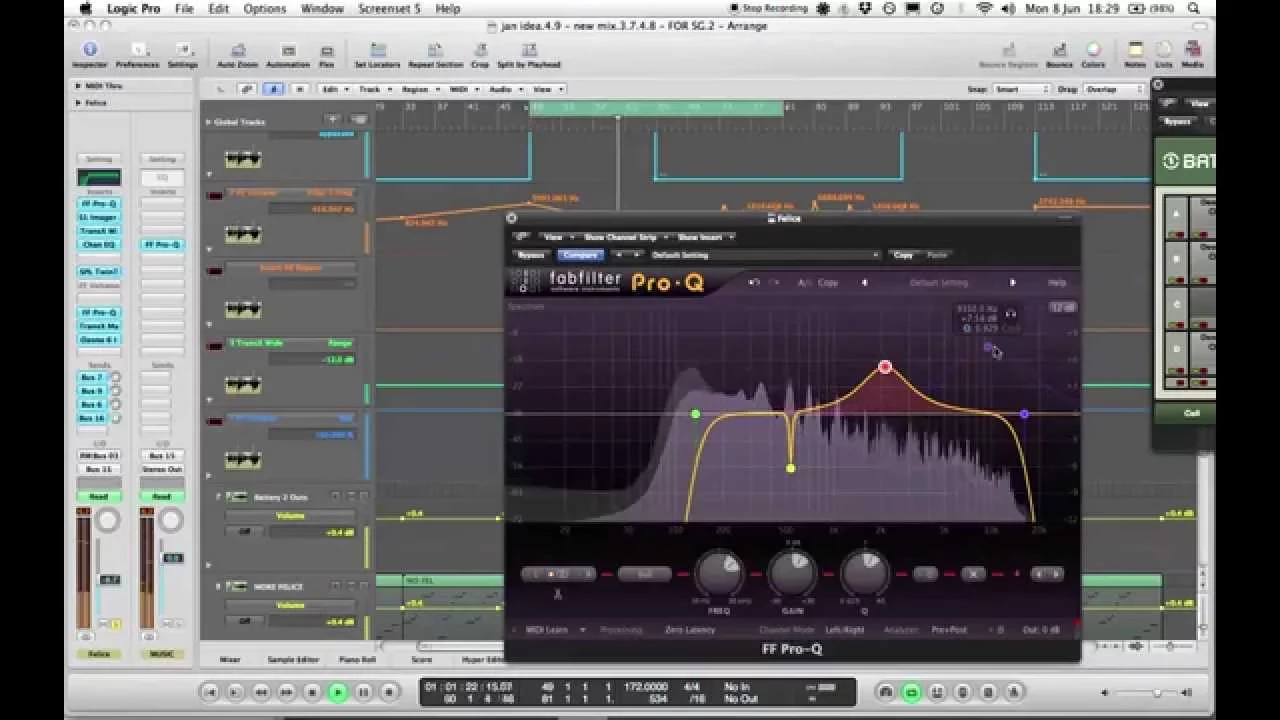Open the Snap mode dropdown
1280x720 pixels.
(x=1022, y=89)
